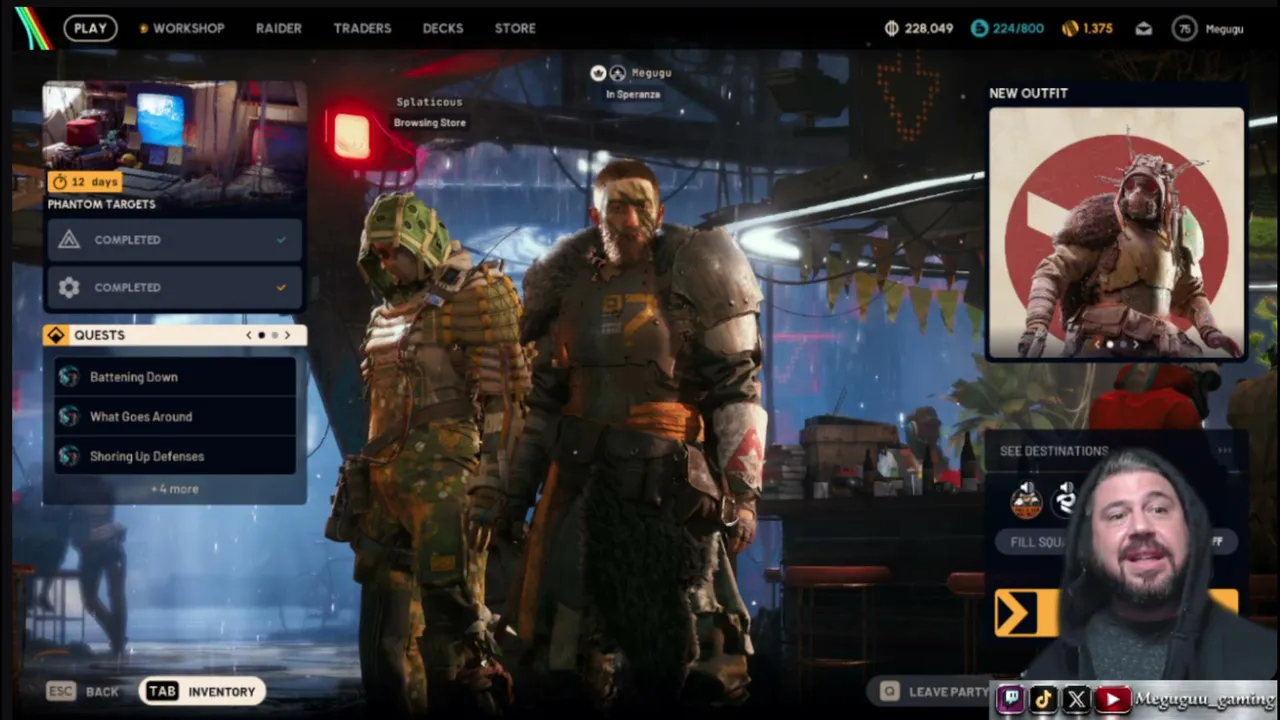The height and width of the screenshot is (720, 1280).
Task: Click the orange squad member avatar
Action: (x=1026, y=499)
